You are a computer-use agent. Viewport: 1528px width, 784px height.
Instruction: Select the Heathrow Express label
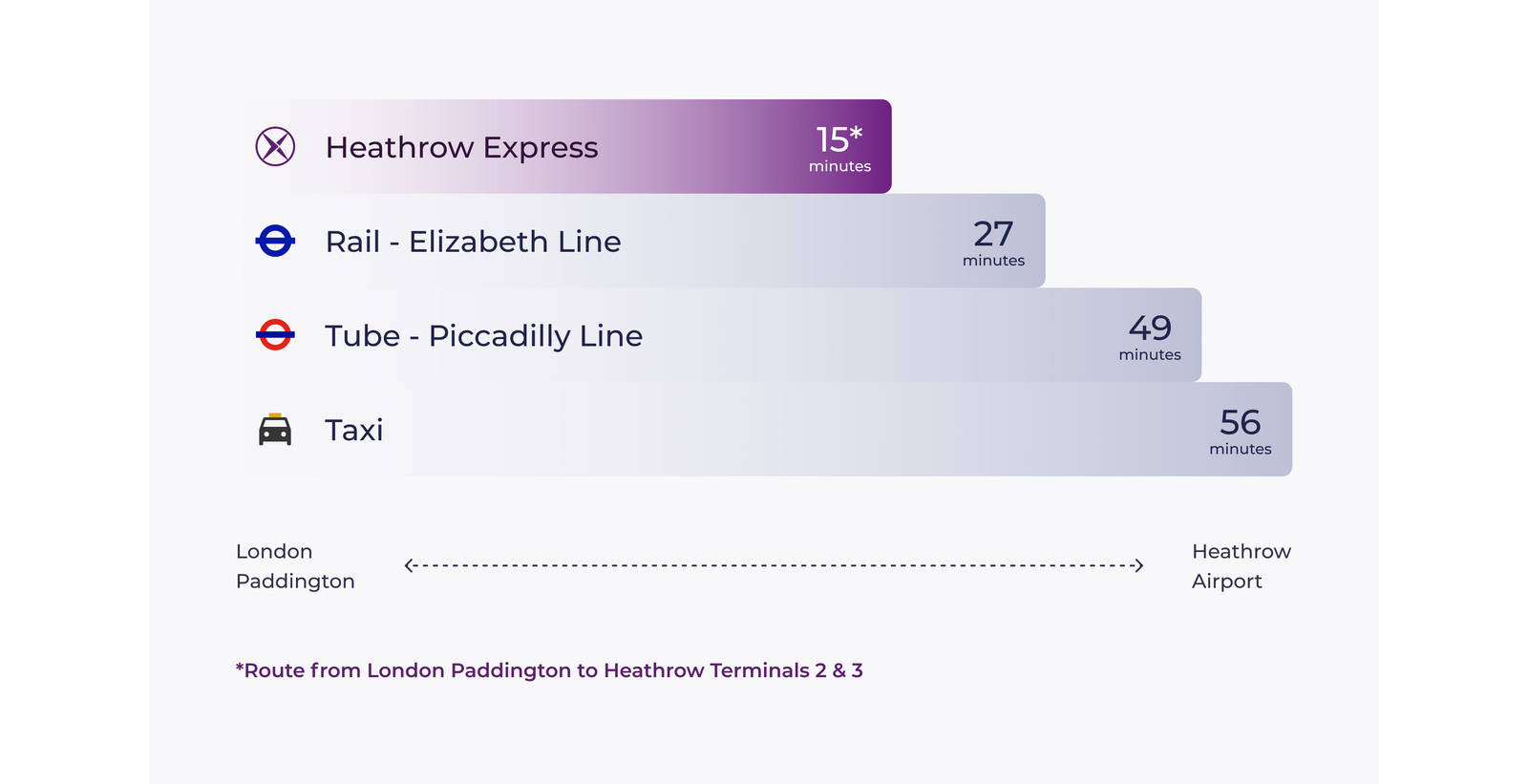pos(461,147)
